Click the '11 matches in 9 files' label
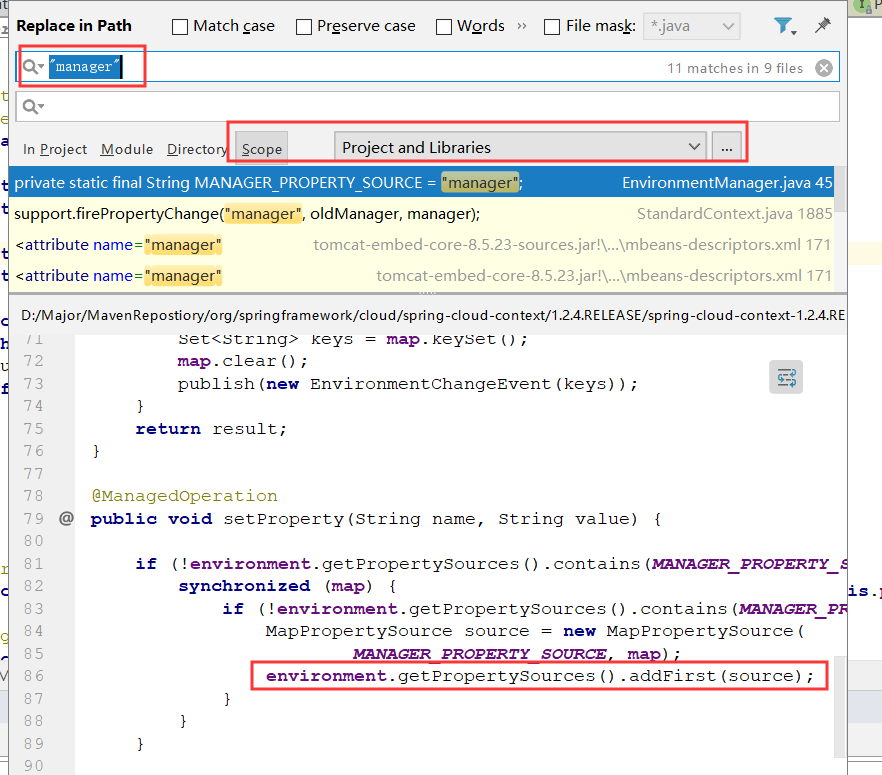Image resolution: width=882 pixels, height=775 pixels. (735, 68)
